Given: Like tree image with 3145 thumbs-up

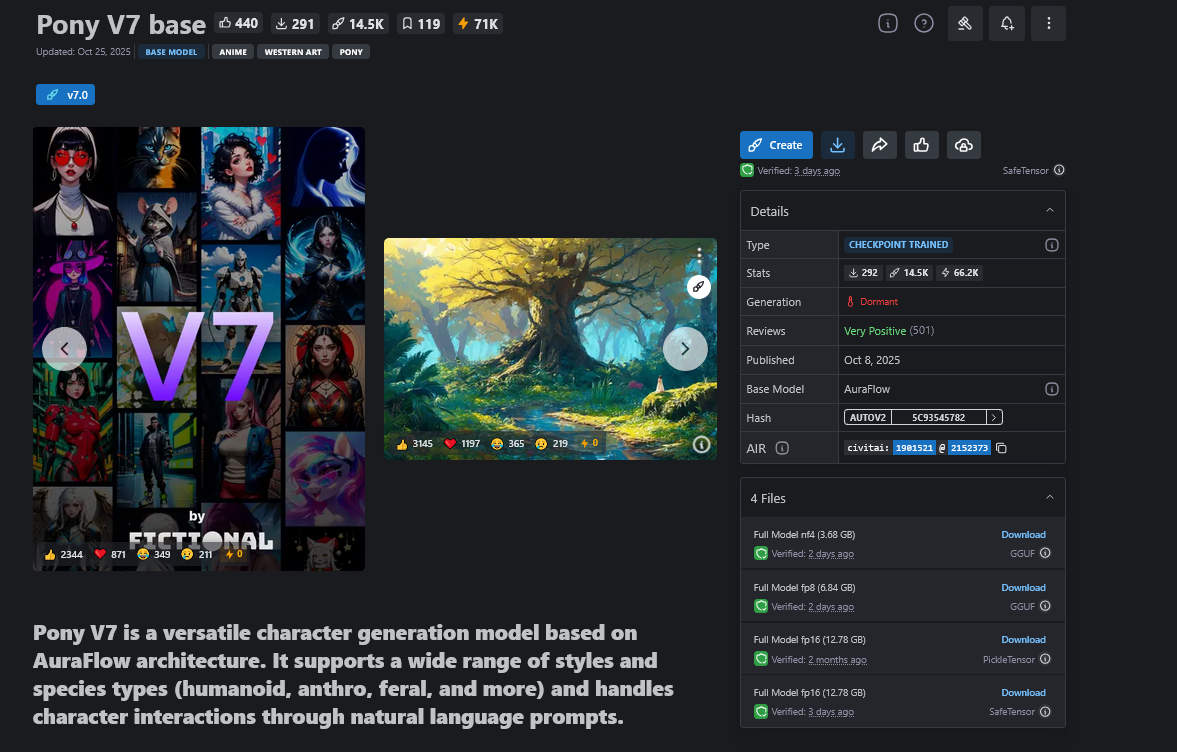Looking at the screenshot, I should click(414, 444).
